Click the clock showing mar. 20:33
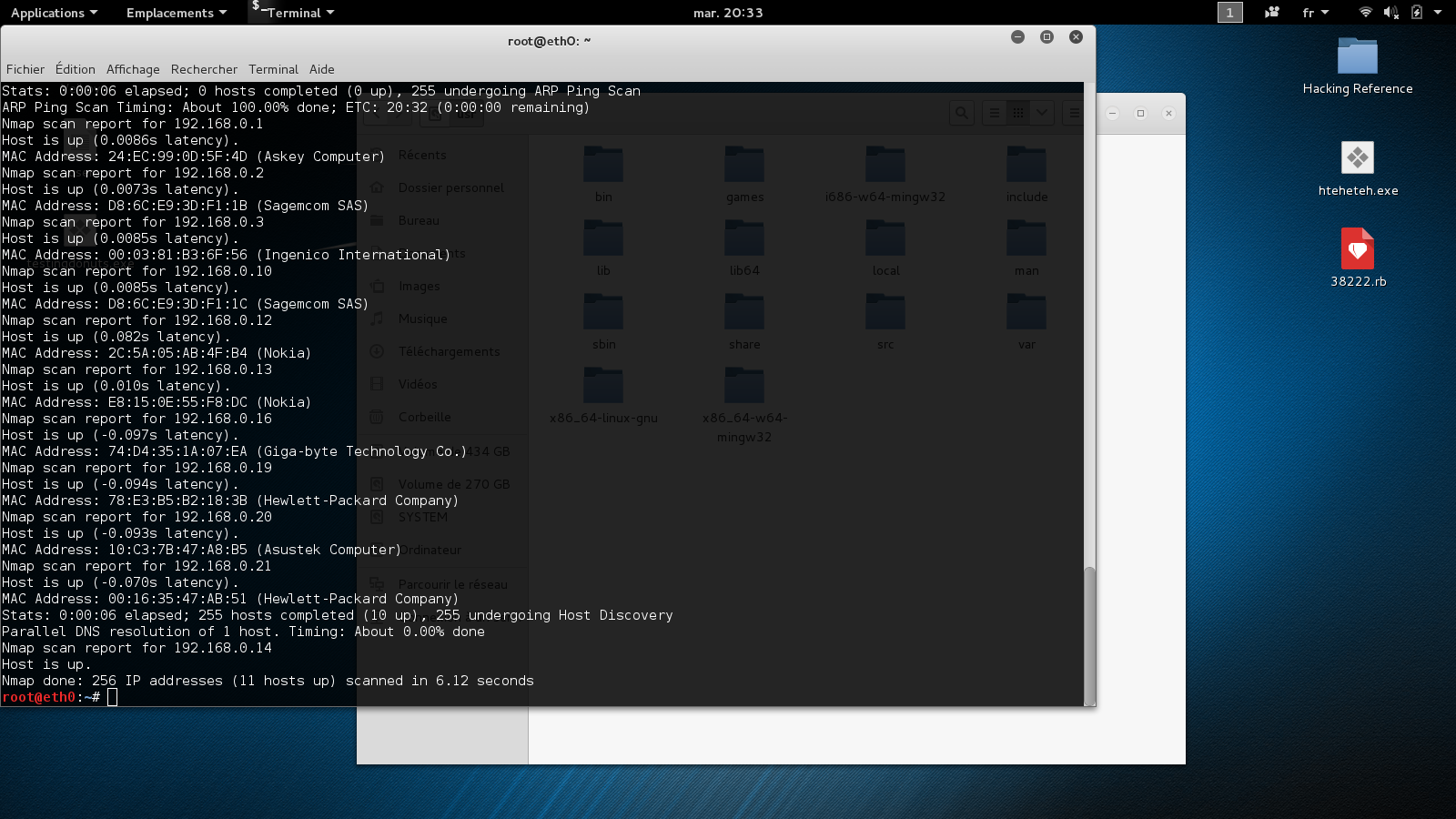Image resolution: width=1456 pixels, height=819 pixels. [728, 13]
